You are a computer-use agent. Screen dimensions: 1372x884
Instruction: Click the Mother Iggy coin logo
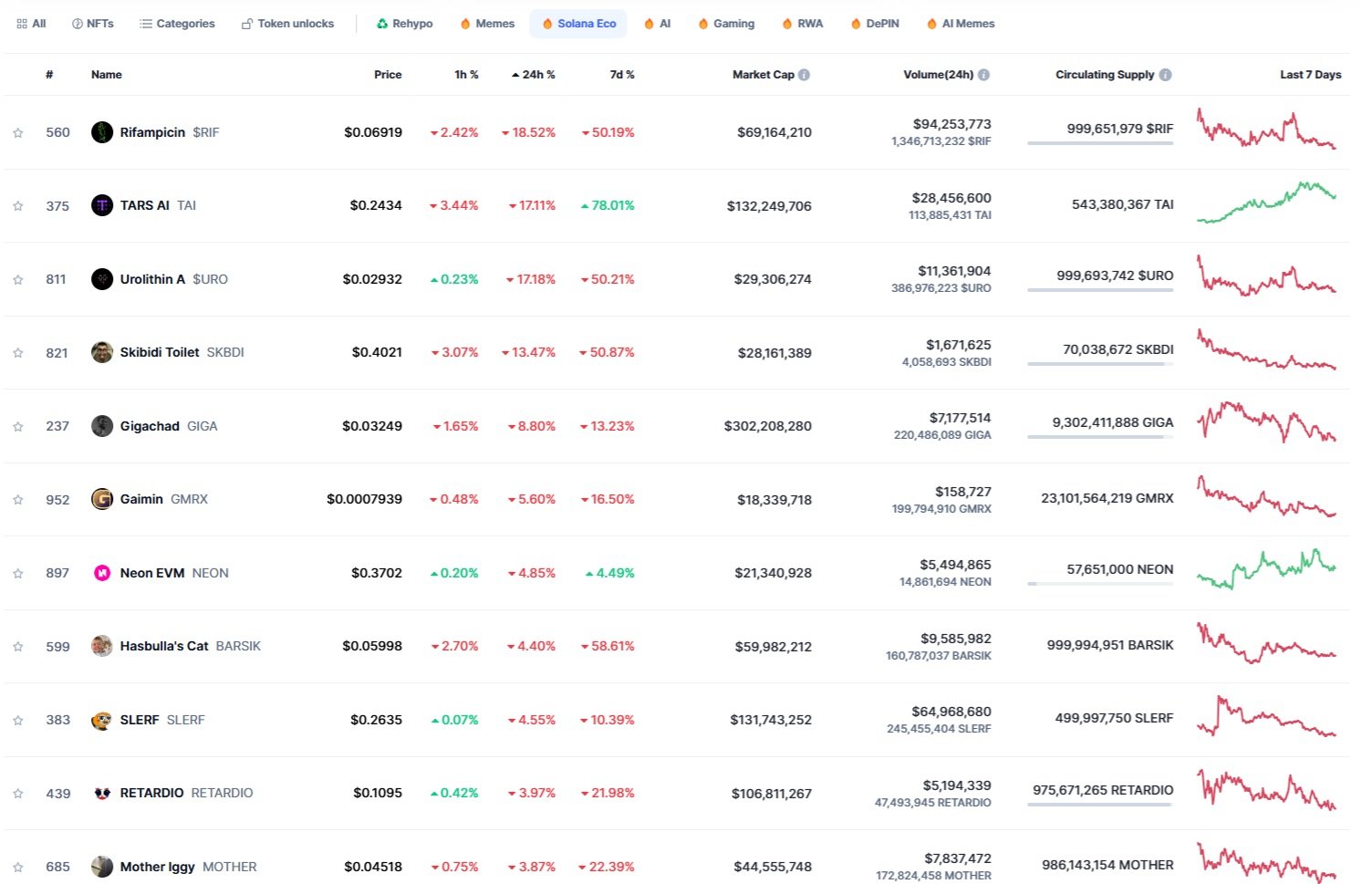102,867
